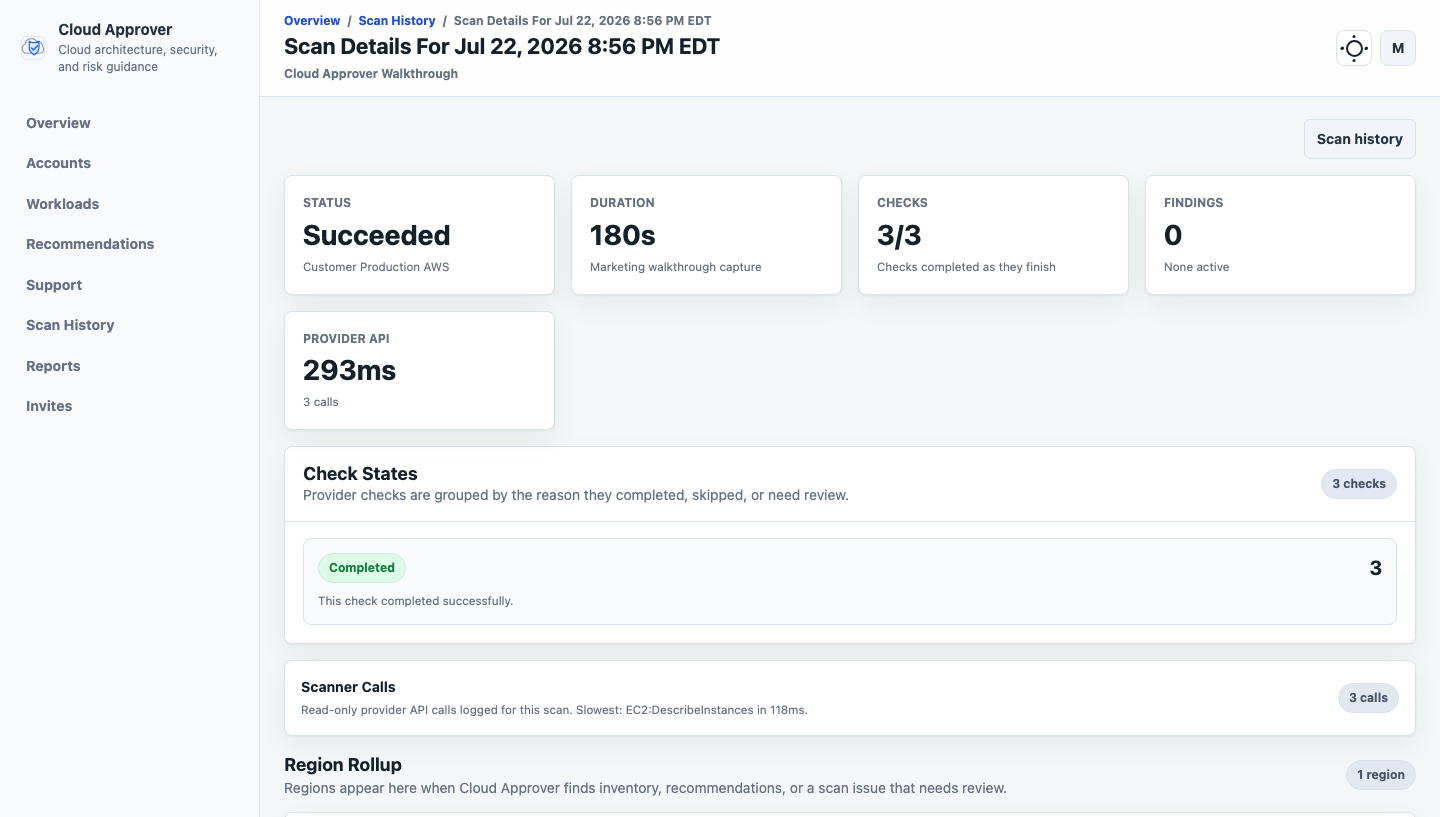Image resolution: width=1440 pixels, height=817 pixels.
Task: Click the Marketing walkthrough capture text
Action: coord(676,267)
